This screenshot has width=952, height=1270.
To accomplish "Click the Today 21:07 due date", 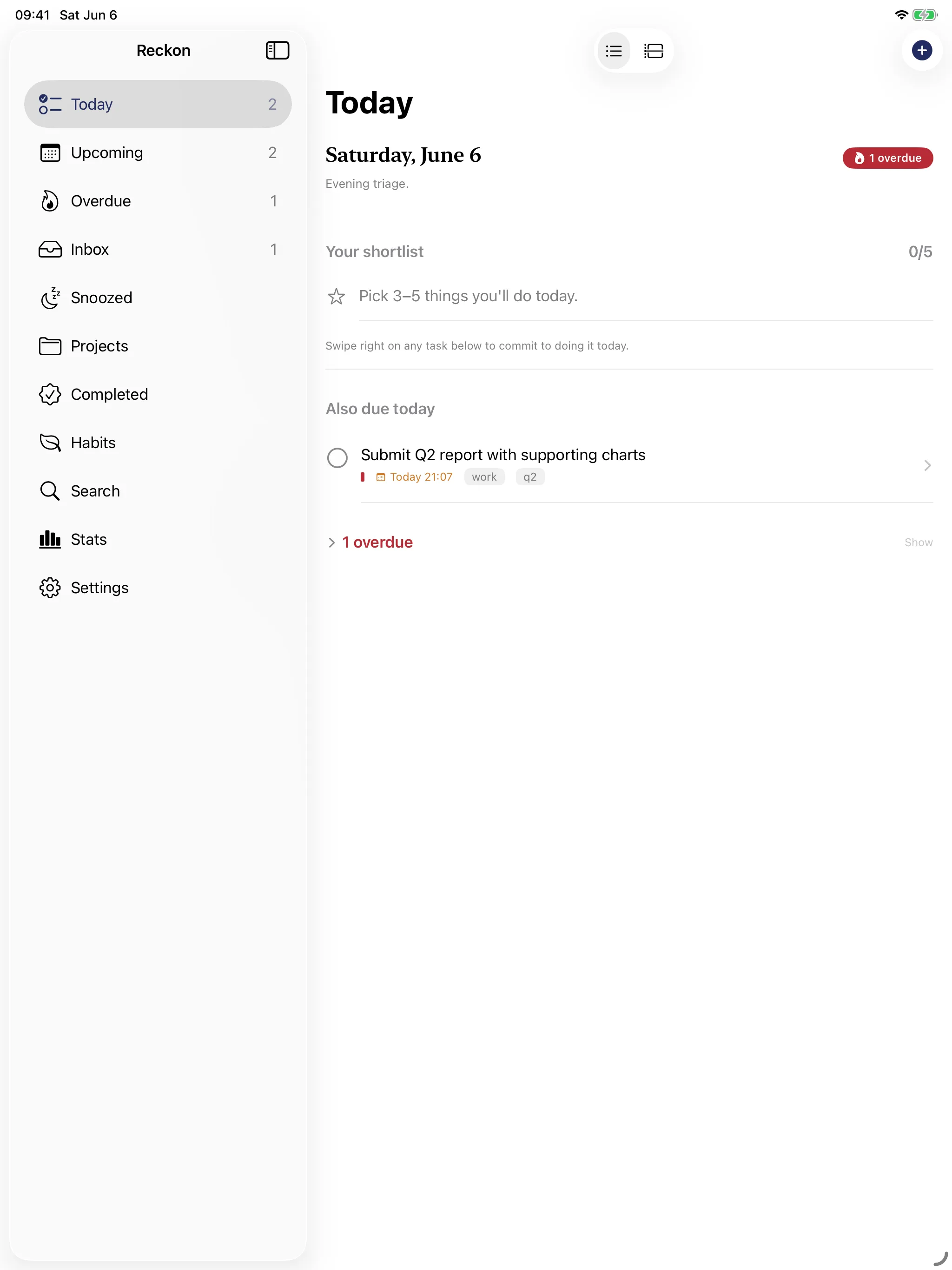I will pyautogui.click(x=422, y=477).
